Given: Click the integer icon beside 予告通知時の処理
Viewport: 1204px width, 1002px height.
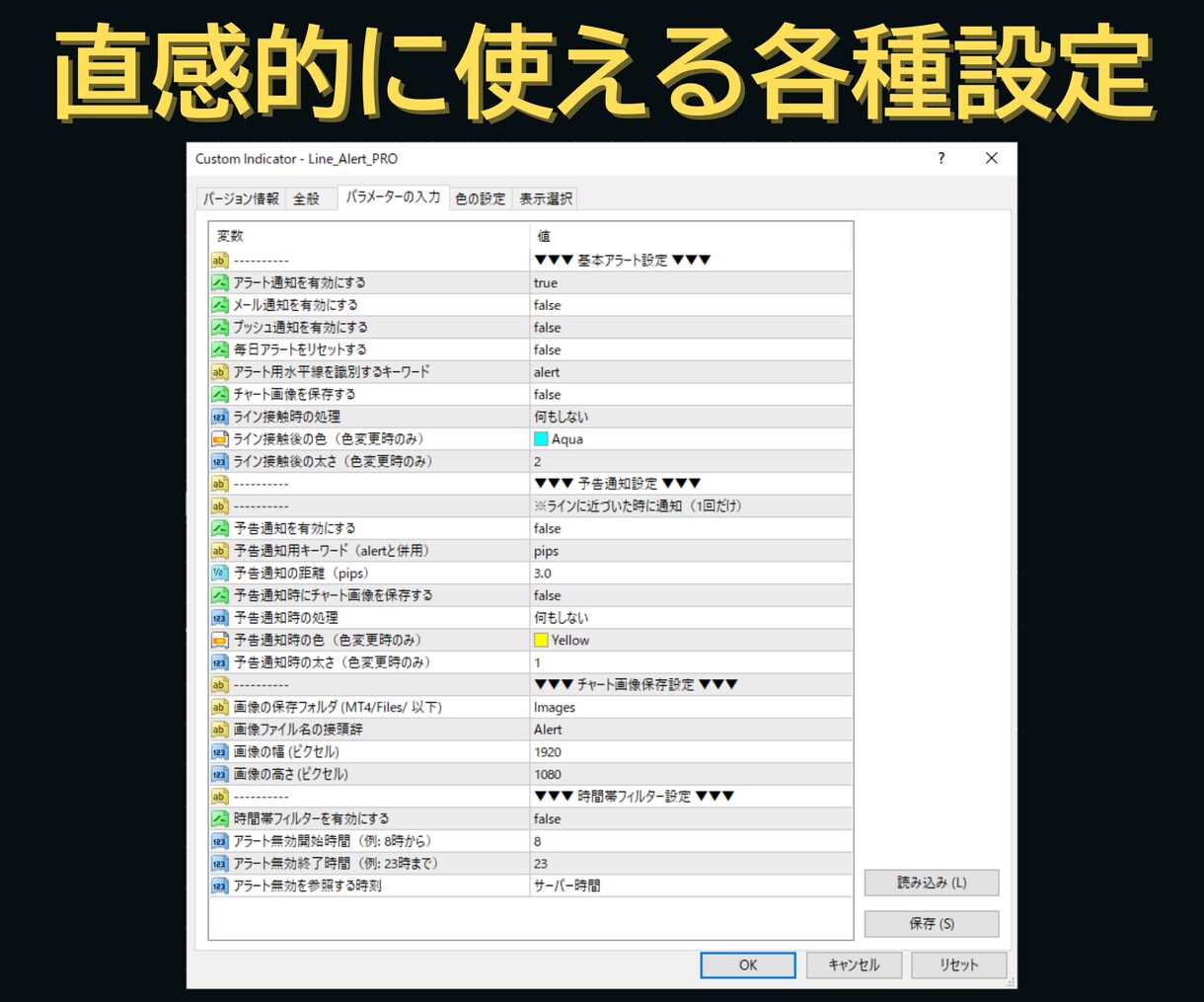Looking at the screenshot, I should tap(220, 618).
